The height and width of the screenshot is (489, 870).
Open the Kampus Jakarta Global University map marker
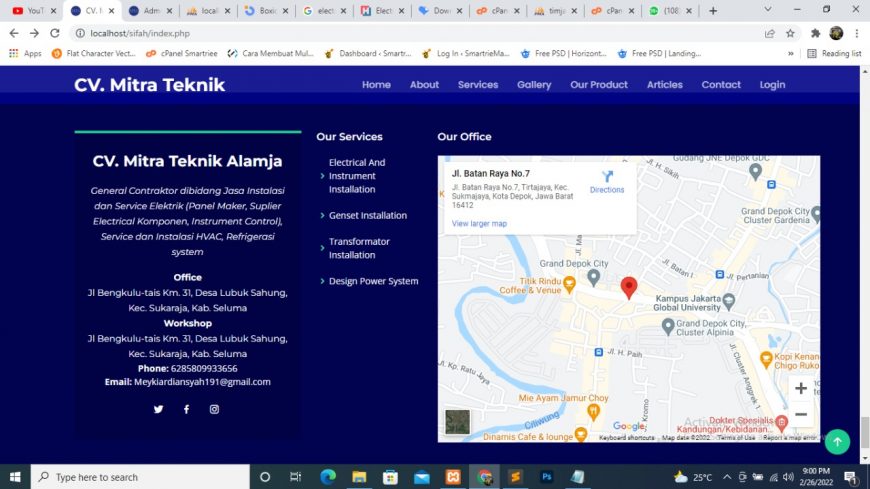729,301
